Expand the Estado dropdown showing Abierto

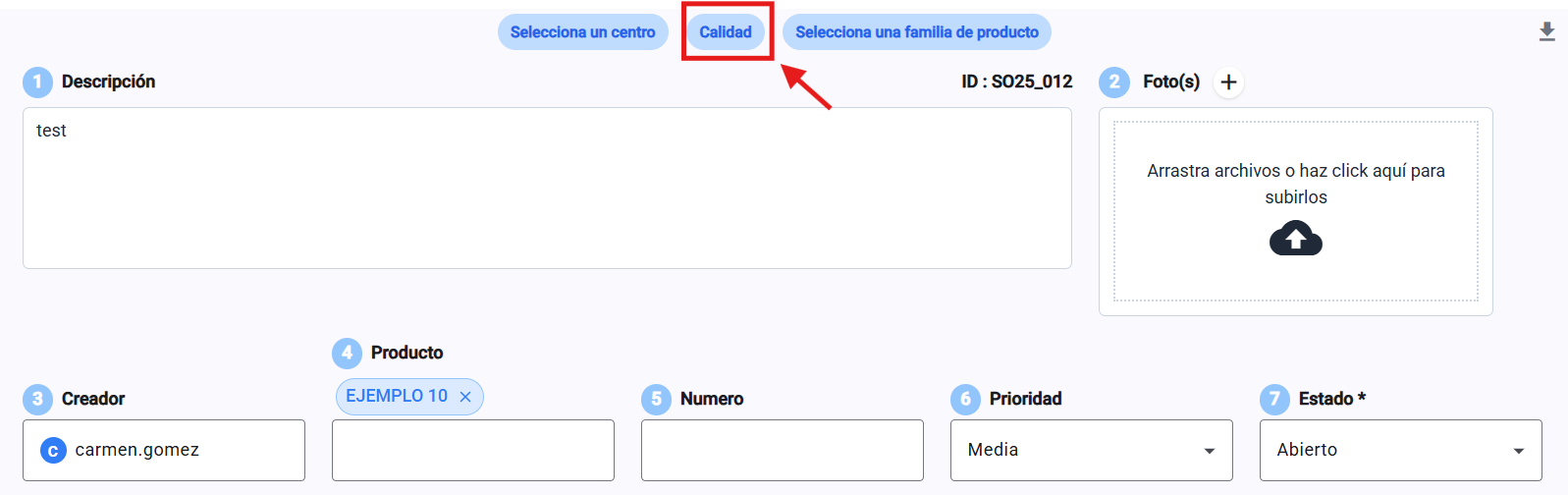tap(1389, 450)
